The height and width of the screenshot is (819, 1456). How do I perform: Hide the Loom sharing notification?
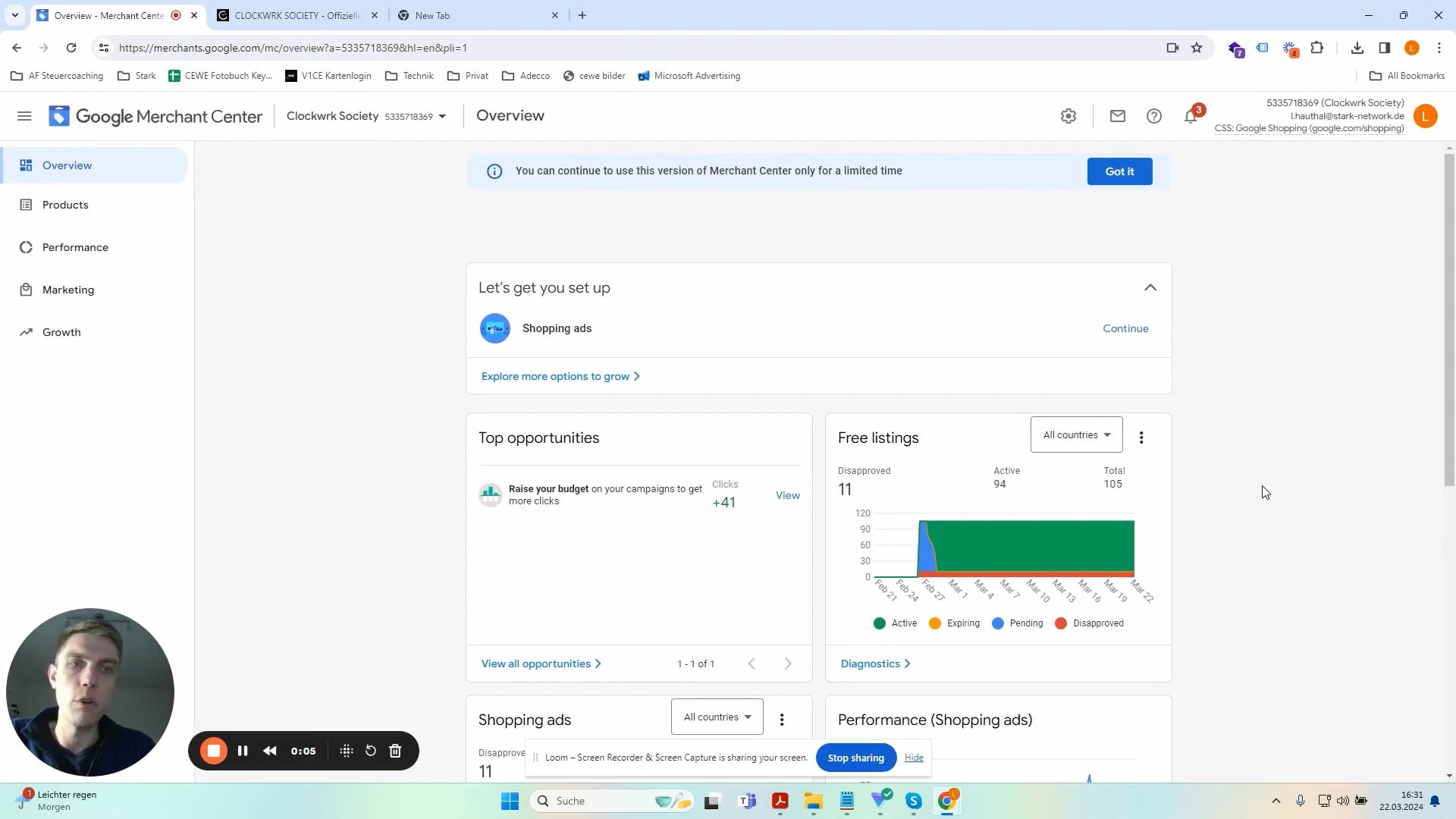[914, 758]
